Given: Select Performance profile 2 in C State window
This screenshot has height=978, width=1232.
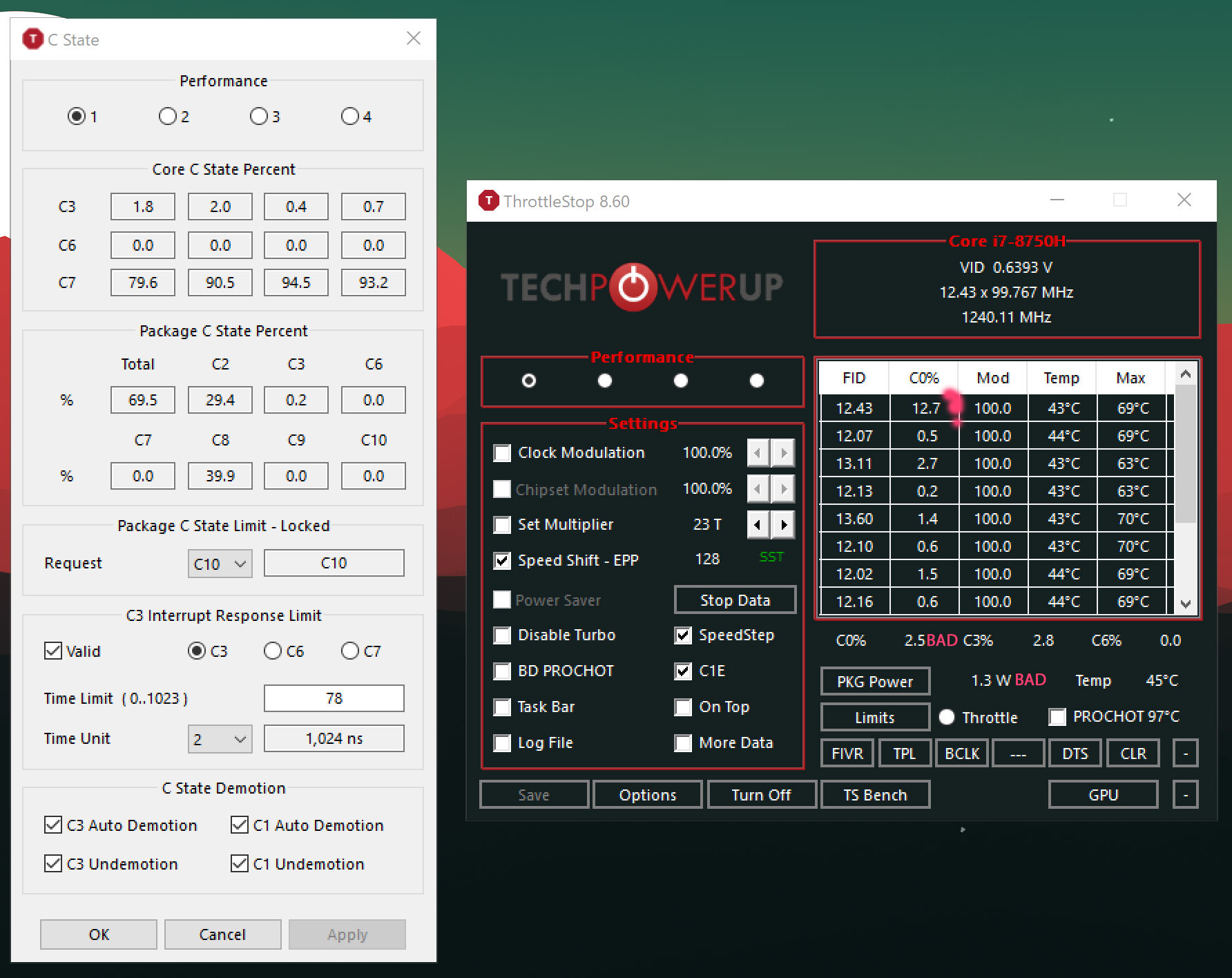Looking at the screenshot, I should (x=168, y=116).
